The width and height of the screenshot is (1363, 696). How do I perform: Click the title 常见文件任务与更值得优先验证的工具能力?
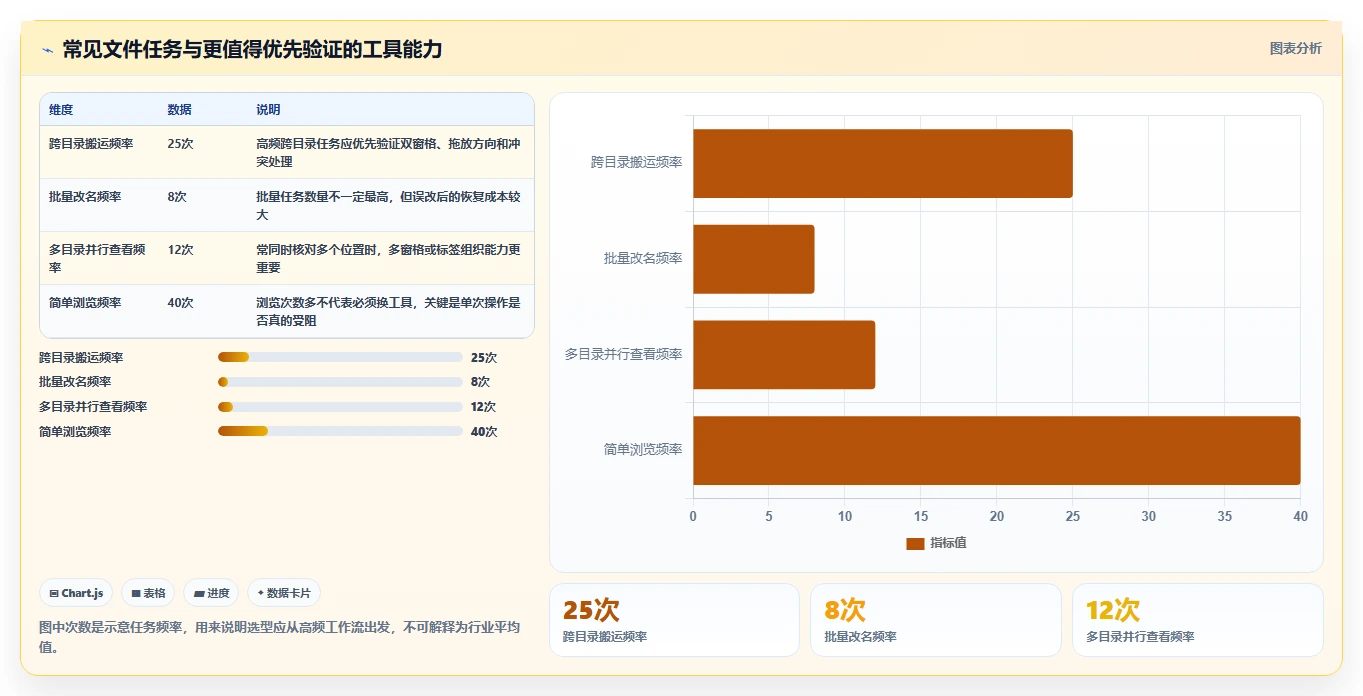[x=252, y=49]
